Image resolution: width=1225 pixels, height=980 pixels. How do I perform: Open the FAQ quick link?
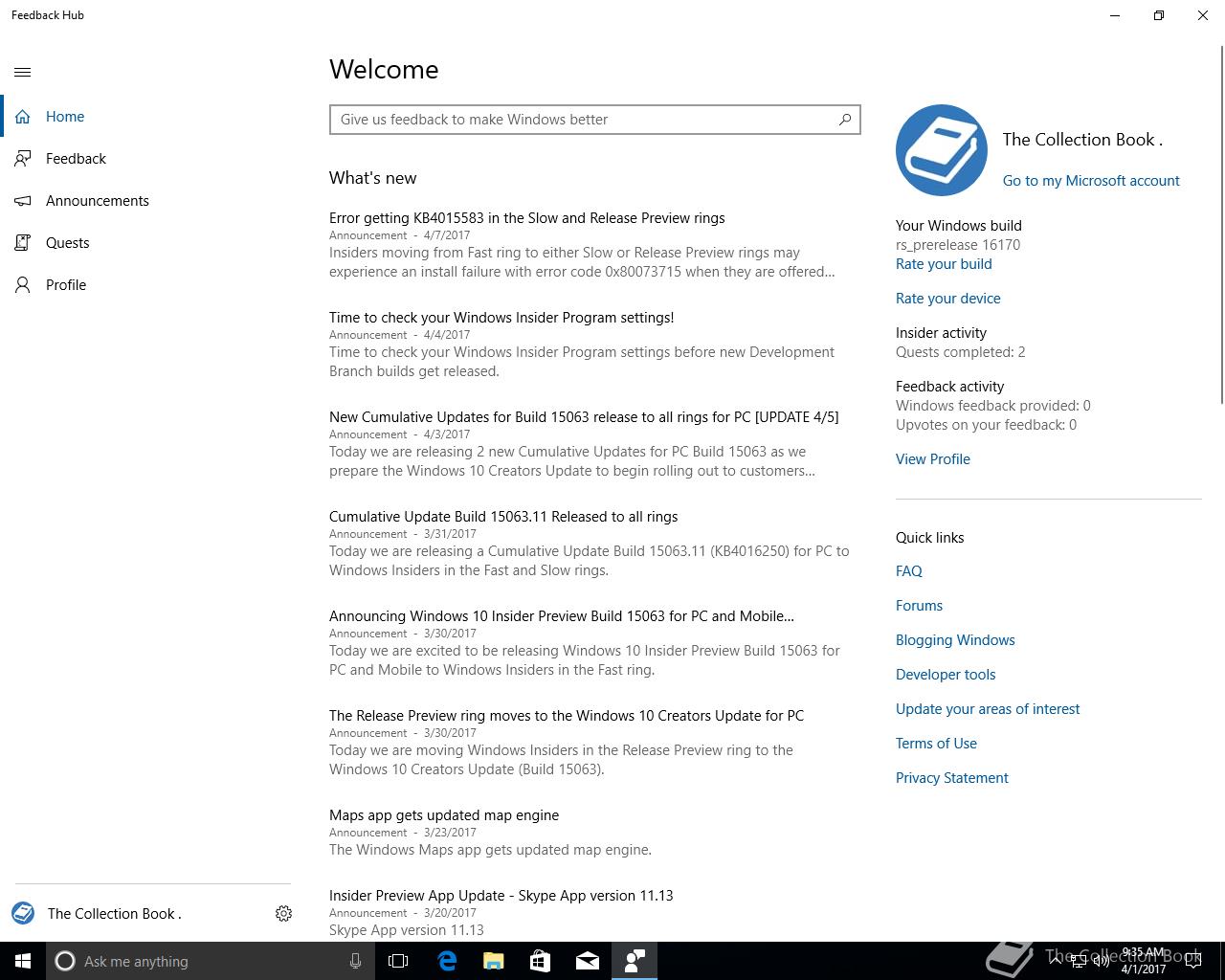click(909, 571)
